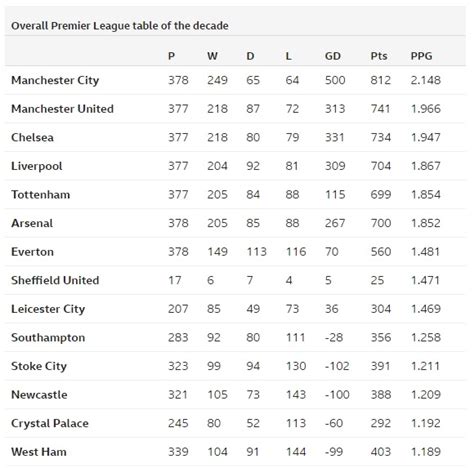Viewport: 474px width, 468px height.
Task: Select the D column header
Action: tap(250, 56)
